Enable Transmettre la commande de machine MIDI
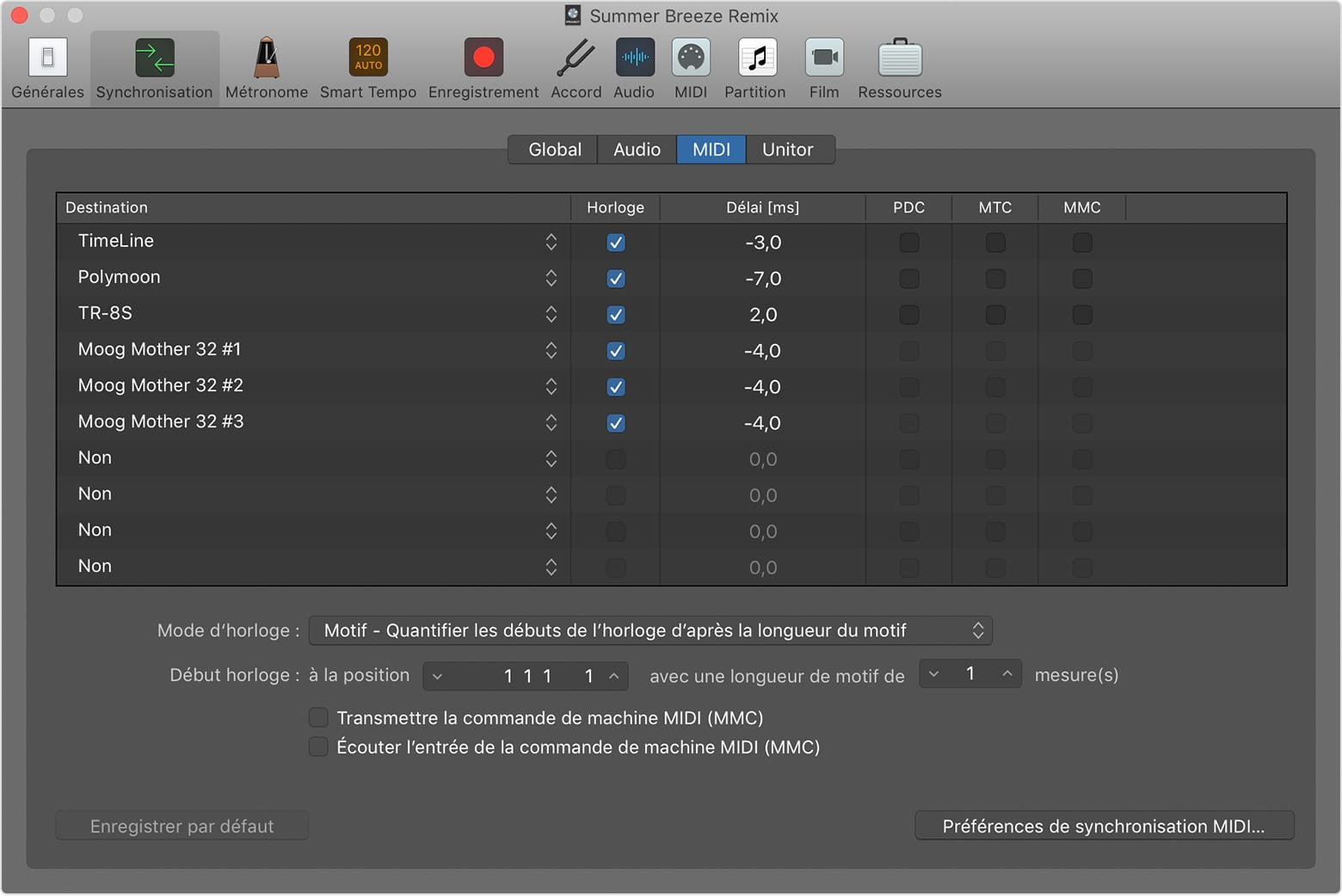 318,717
